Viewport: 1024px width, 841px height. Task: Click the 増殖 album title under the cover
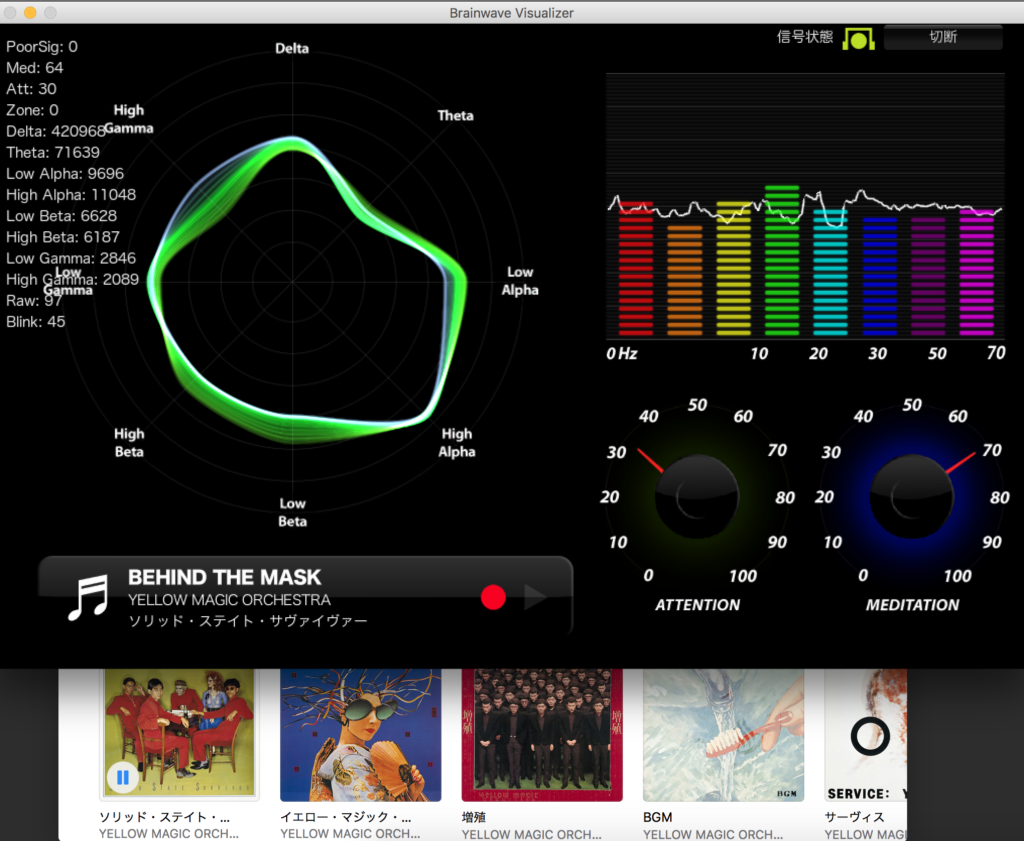coord(474,817)
